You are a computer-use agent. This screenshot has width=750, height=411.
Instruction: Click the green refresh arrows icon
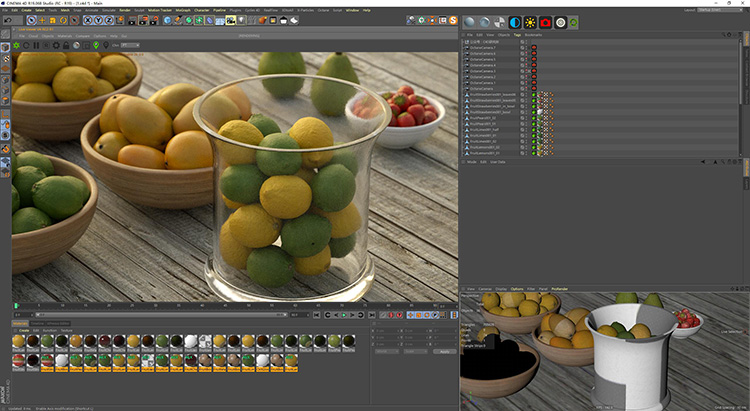[x=573, y=22]
